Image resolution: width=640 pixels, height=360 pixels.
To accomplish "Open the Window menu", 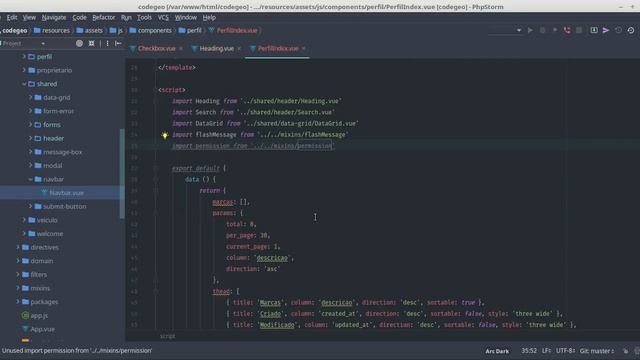I will click(x=186, y=18).
